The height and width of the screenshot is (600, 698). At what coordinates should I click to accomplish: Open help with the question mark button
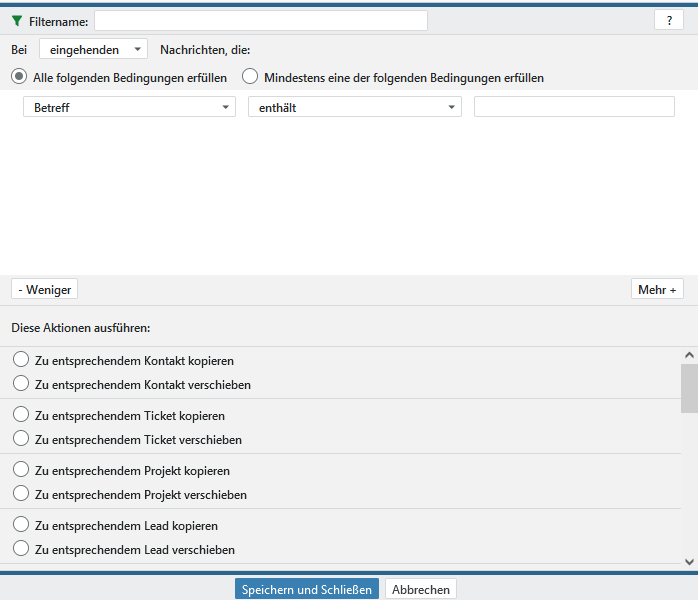pyautogui.click(x=668, y=21)
